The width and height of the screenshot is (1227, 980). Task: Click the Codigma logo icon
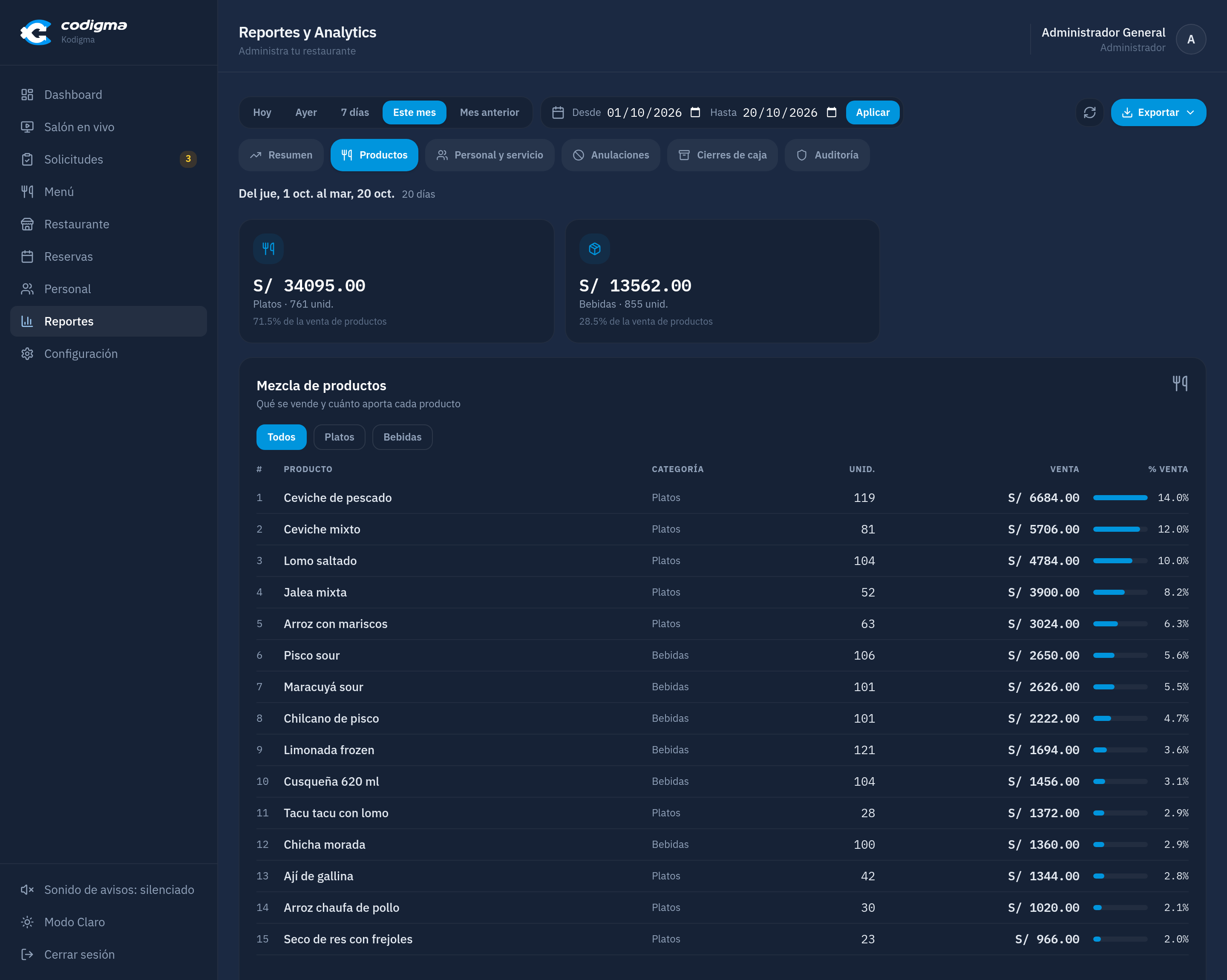pyautogui.click(x=36, y=32)
